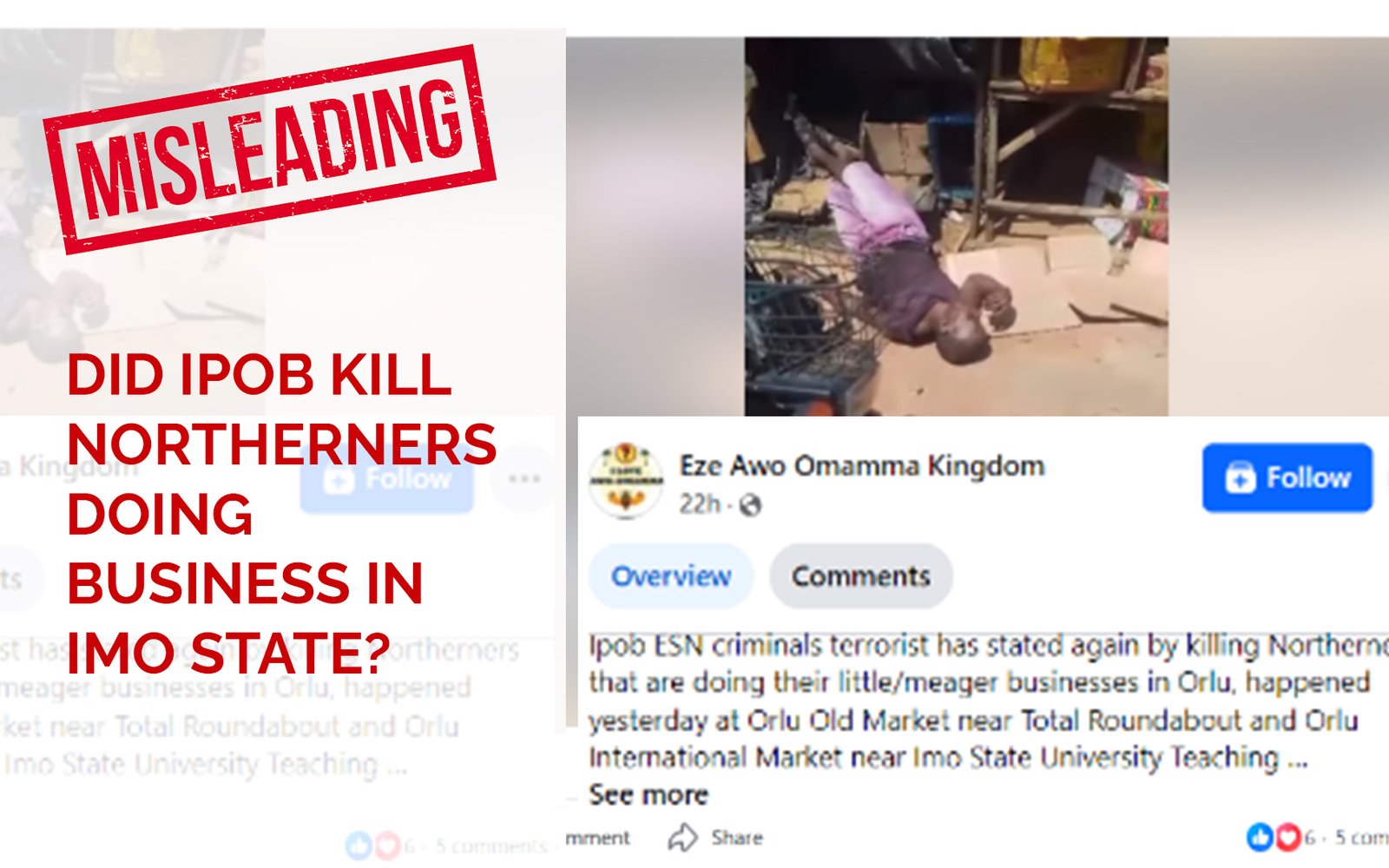Viewport: 1389px width, 868px height.
Task: Click the plus icon inside Follow button
Action: (x=1240, y=477)
